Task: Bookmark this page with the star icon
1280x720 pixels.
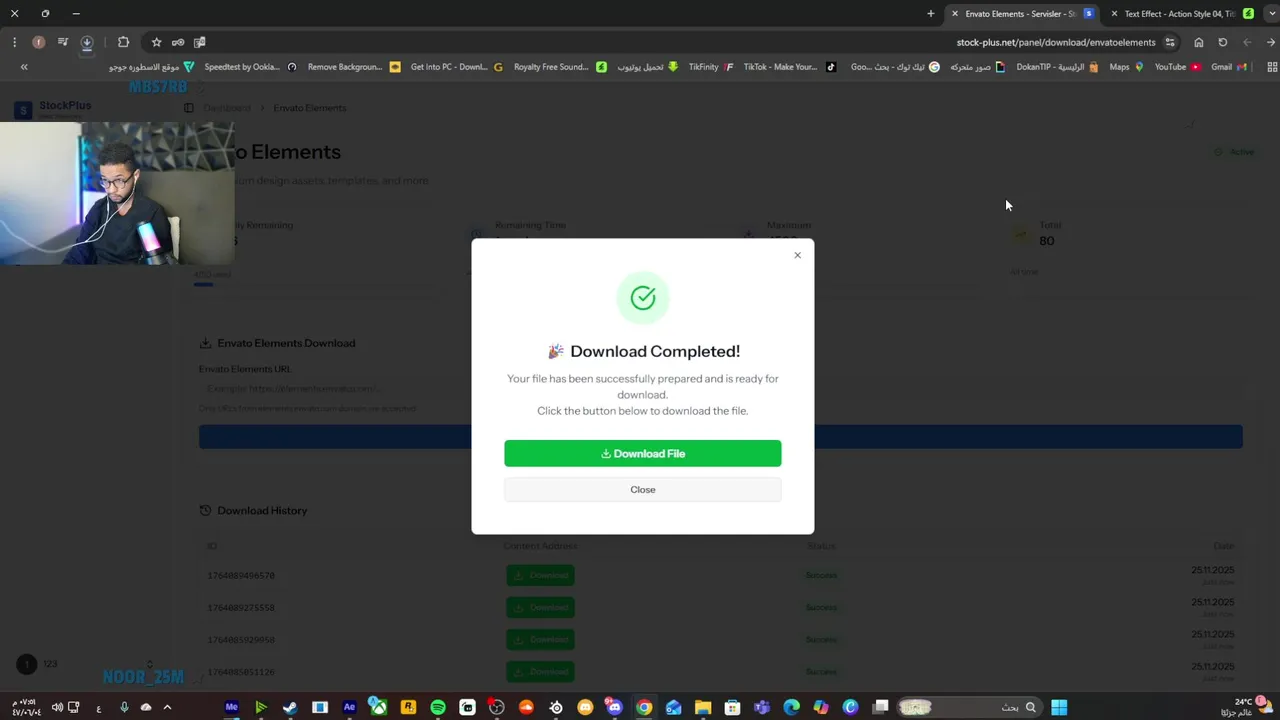Action: click(156, 42)
